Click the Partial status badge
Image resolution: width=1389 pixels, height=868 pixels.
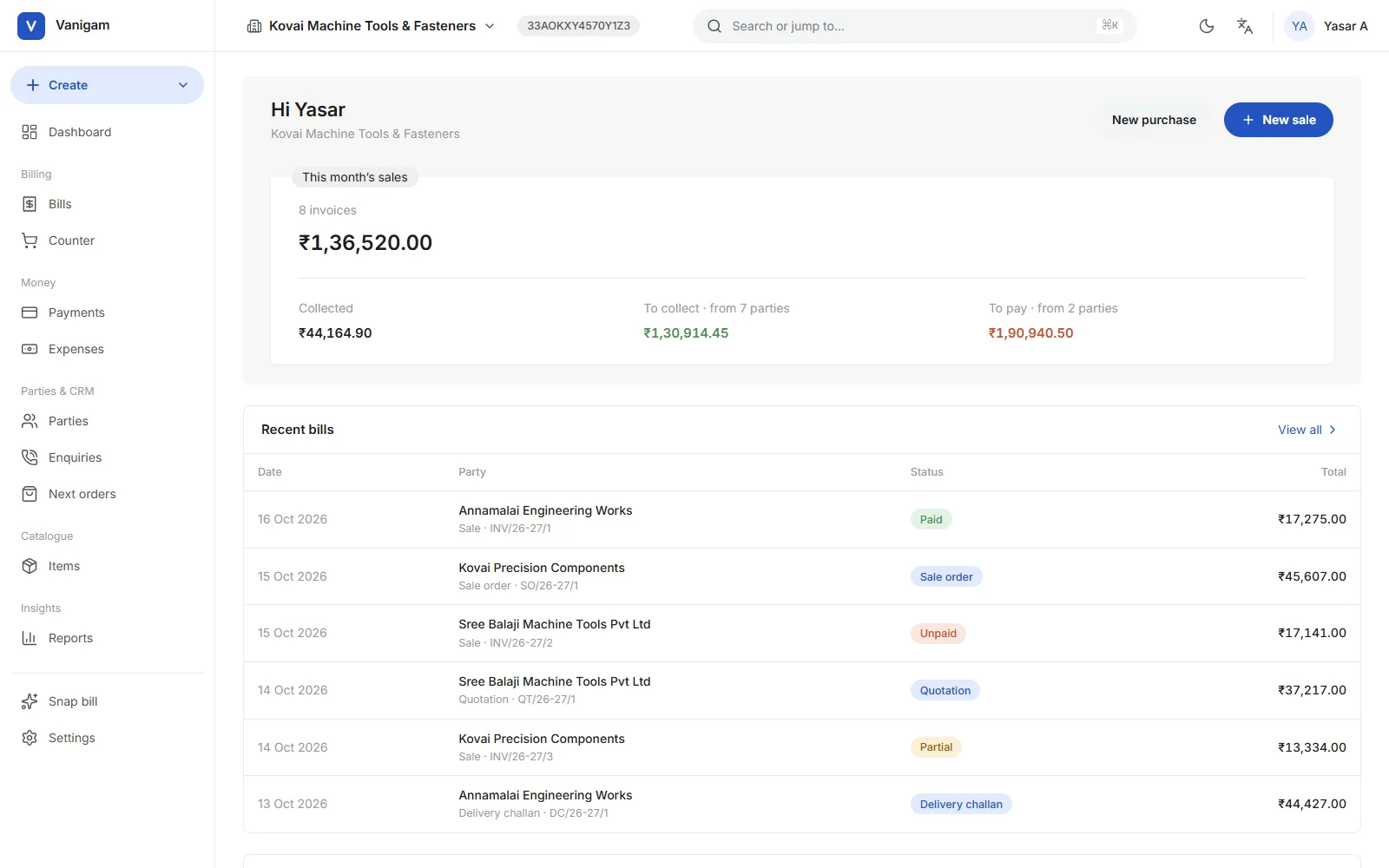(936, 747)
